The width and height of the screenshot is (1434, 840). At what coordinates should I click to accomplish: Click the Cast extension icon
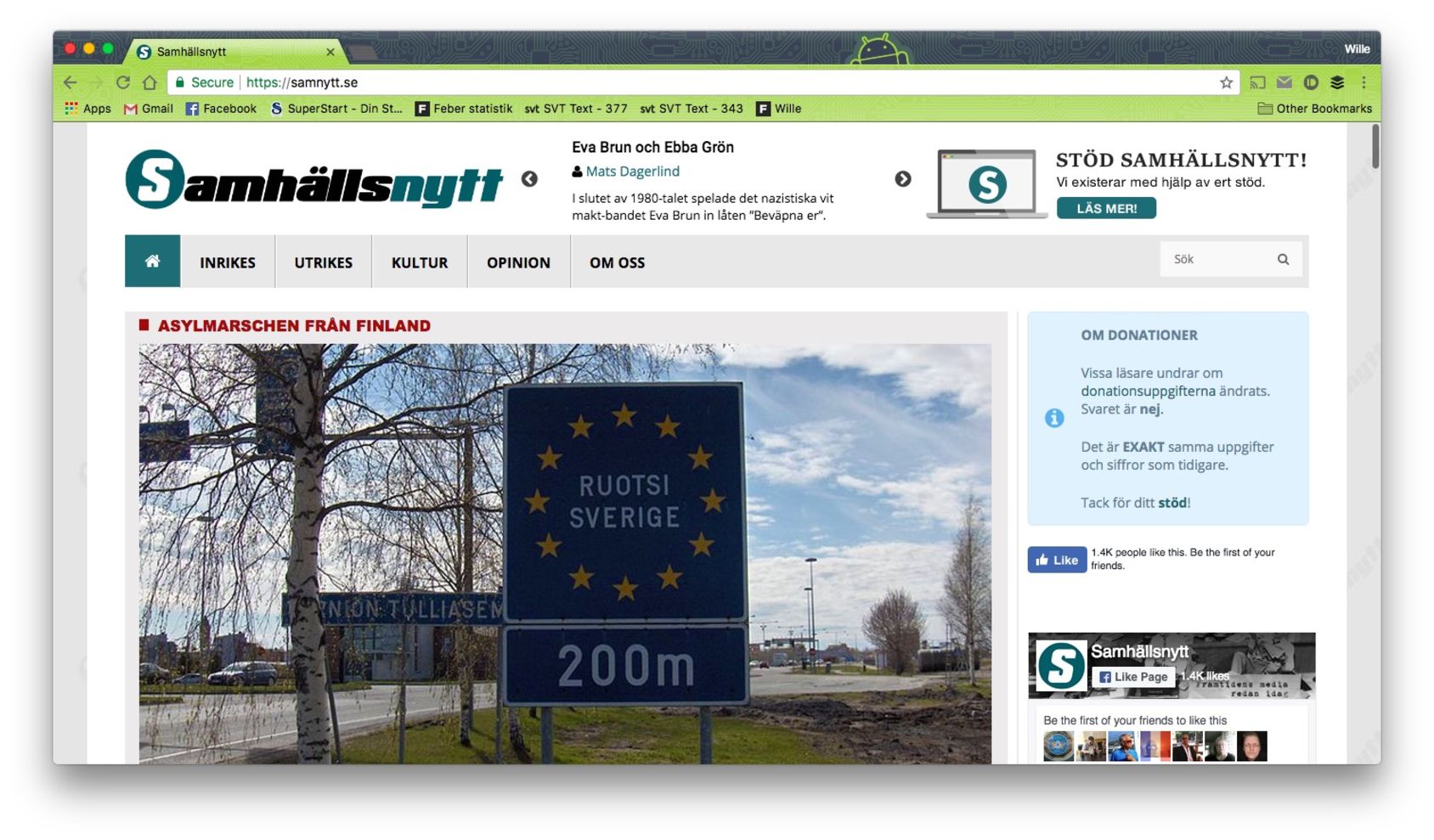pos(1258,82)
